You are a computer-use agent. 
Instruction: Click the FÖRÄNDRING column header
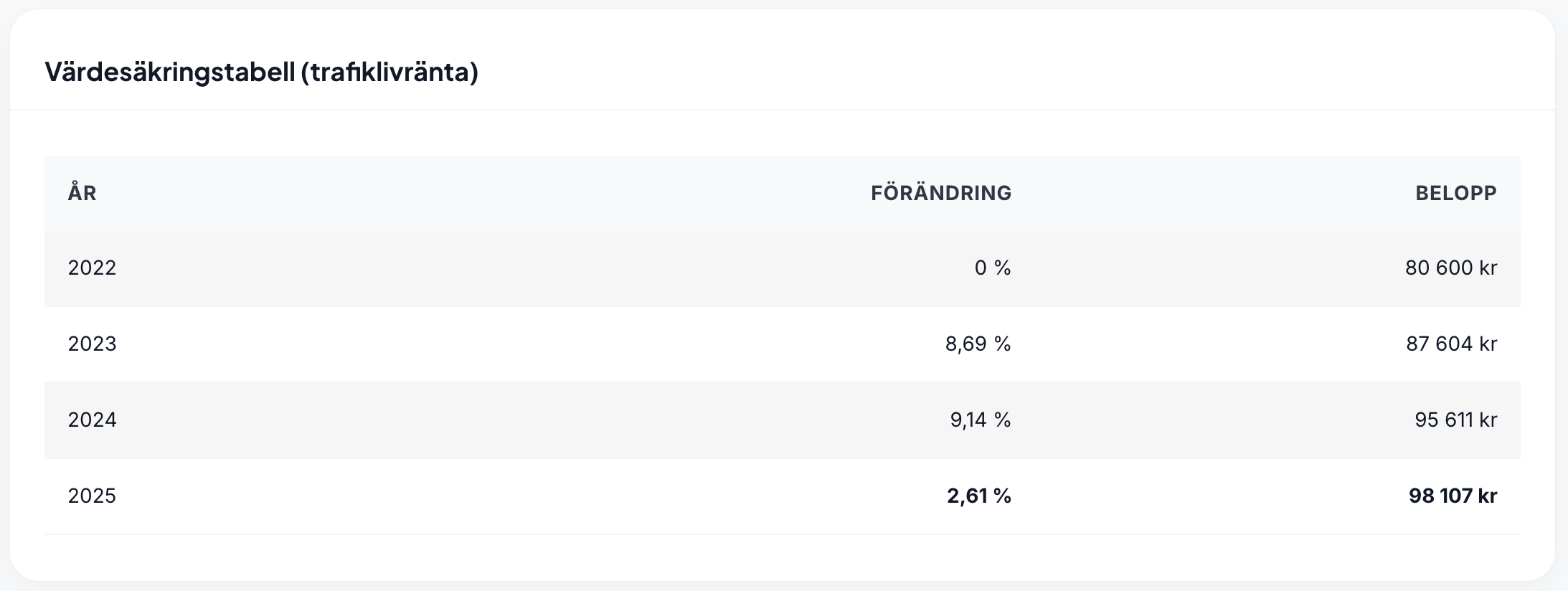tap(940, 193)
